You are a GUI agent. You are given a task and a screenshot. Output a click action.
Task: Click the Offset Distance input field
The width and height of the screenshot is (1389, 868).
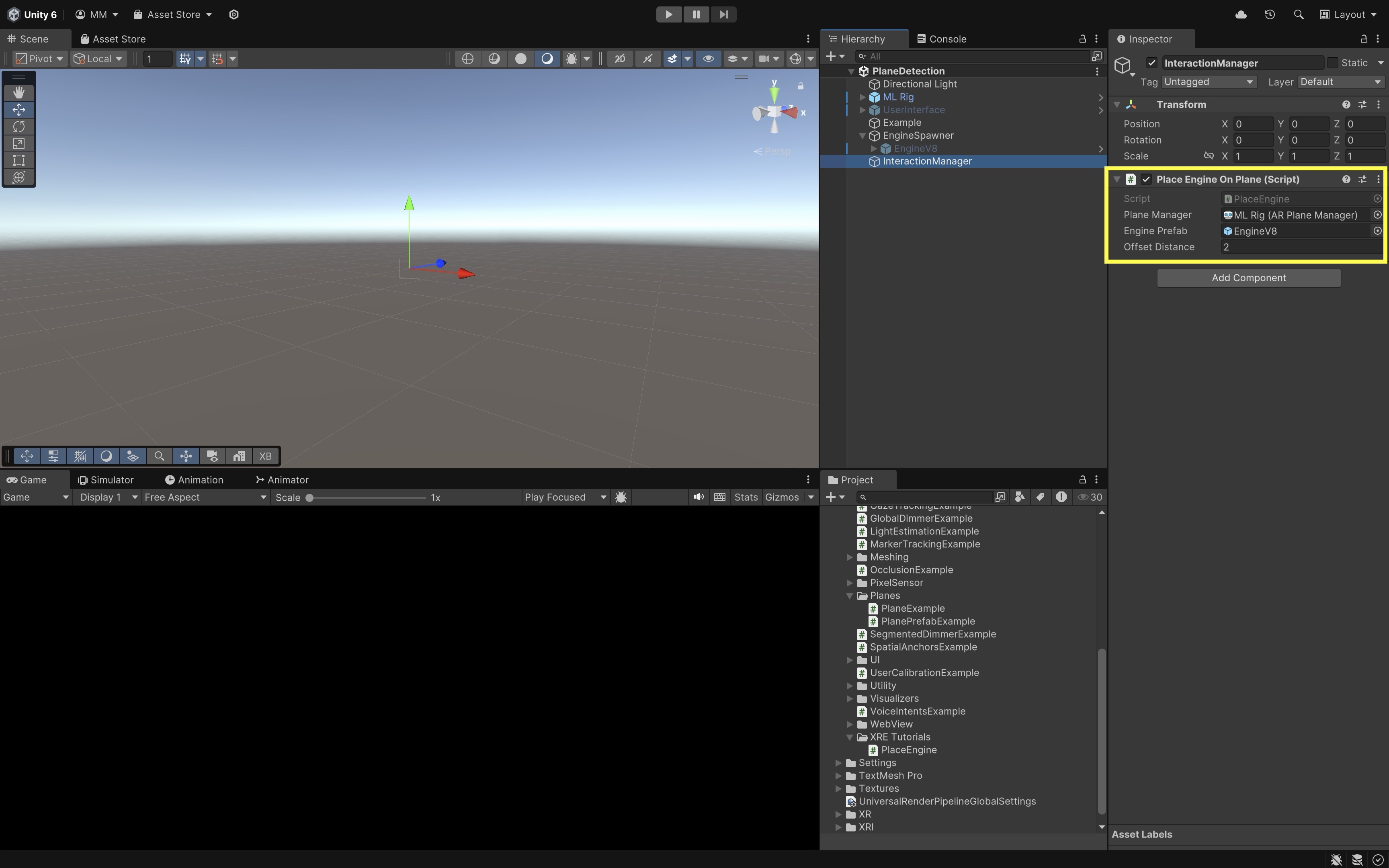point(1300,247)
